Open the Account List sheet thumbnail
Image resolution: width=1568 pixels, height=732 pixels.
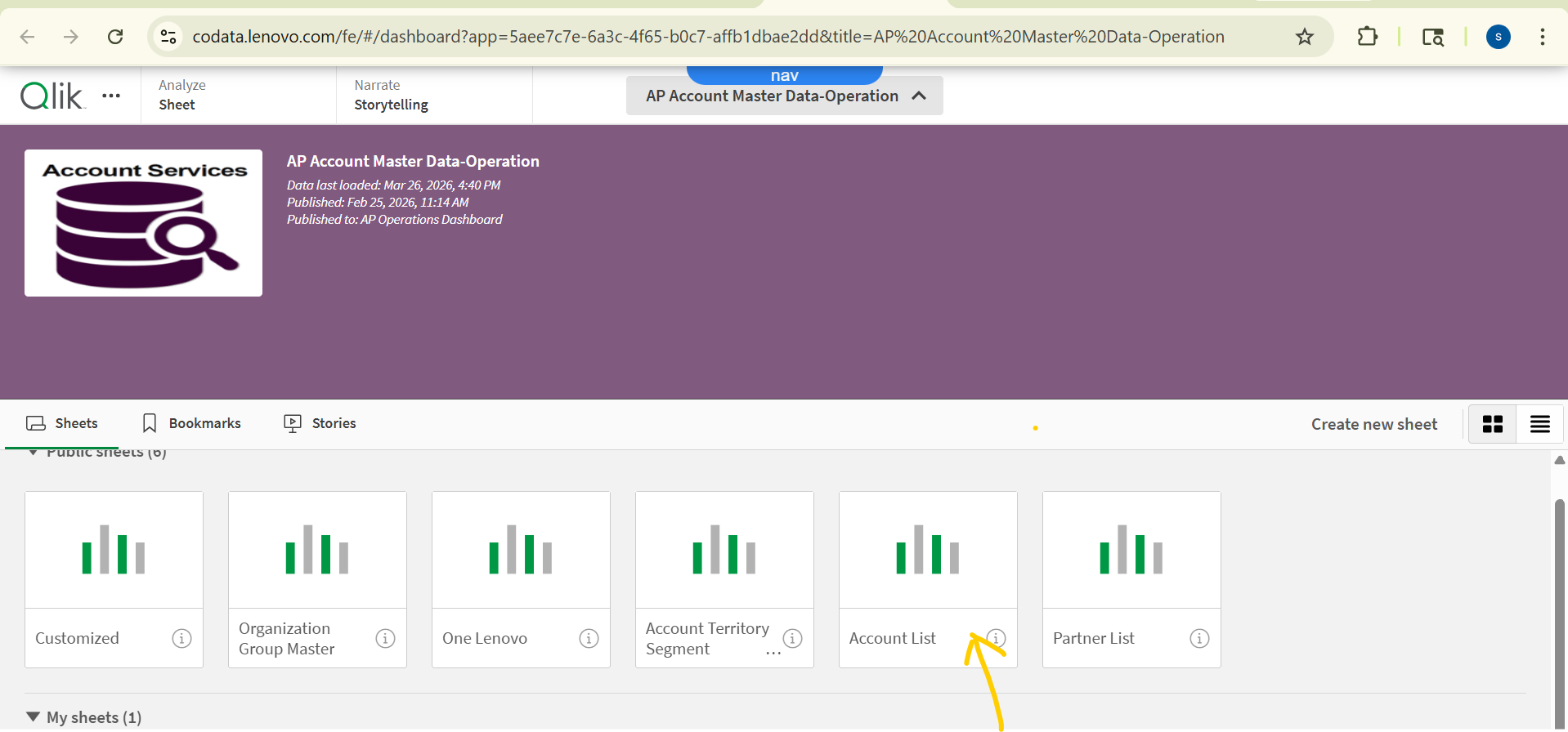(x=928, y=550)
